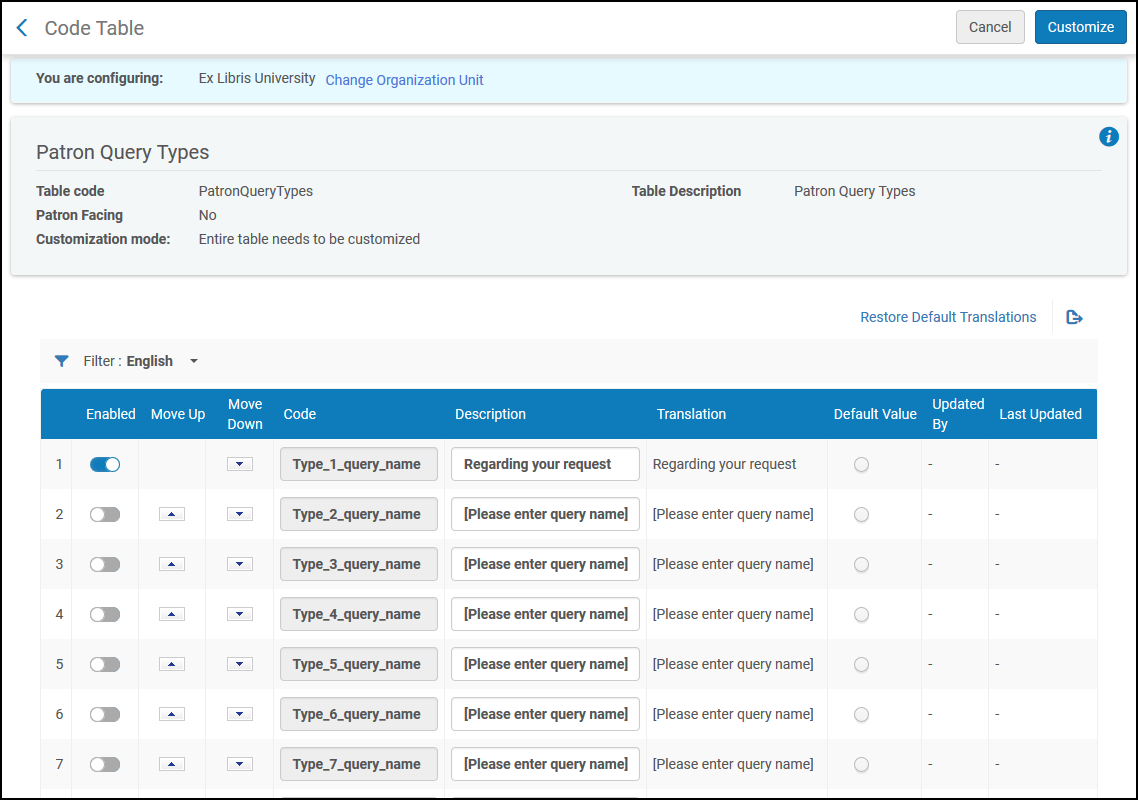Click the Description column header
1138x800 pixels.
[490, 414]
